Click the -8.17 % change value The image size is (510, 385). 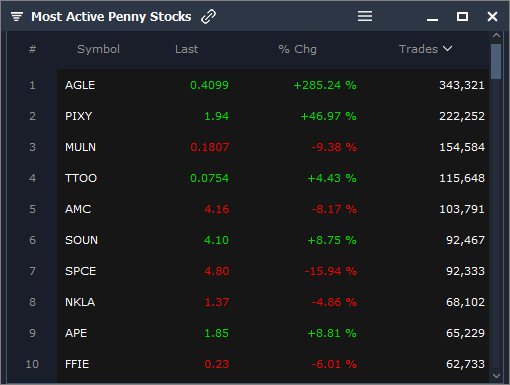pos(334,209)
